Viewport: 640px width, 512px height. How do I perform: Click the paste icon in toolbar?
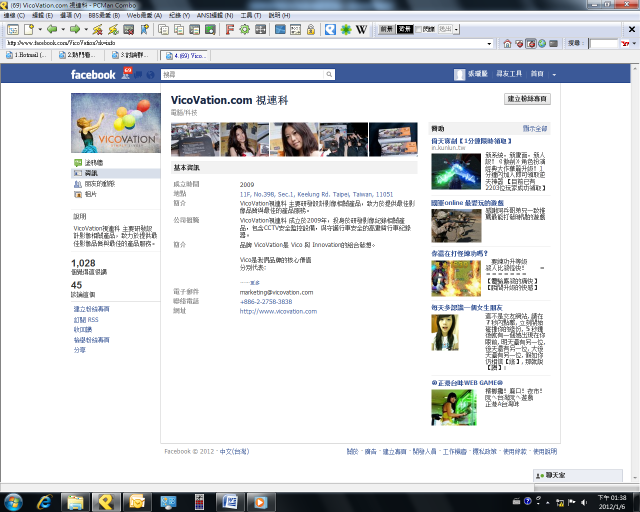coord(195,29)
